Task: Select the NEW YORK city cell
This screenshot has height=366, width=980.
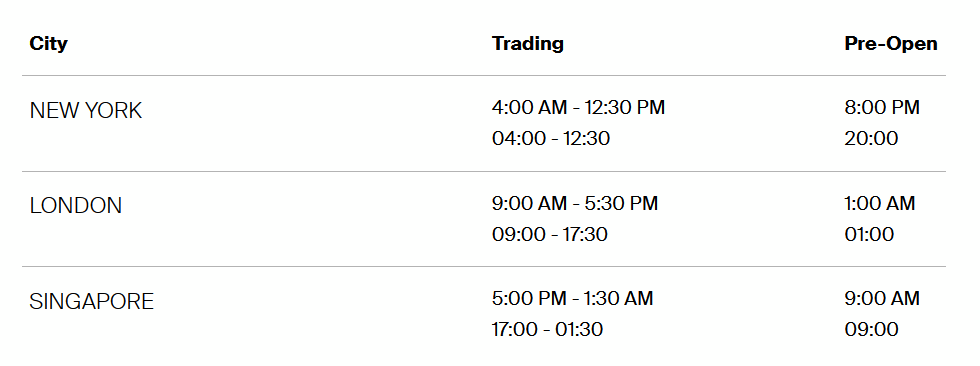Action: click(86, 111)
